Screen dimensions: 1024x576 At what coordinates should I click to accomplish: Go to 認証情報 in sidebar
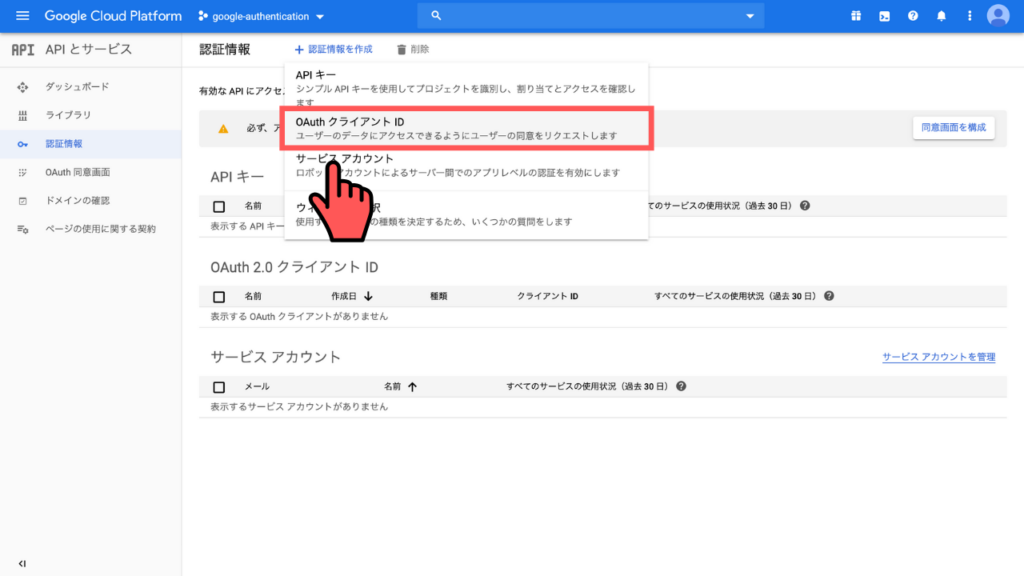pos(64,144)
